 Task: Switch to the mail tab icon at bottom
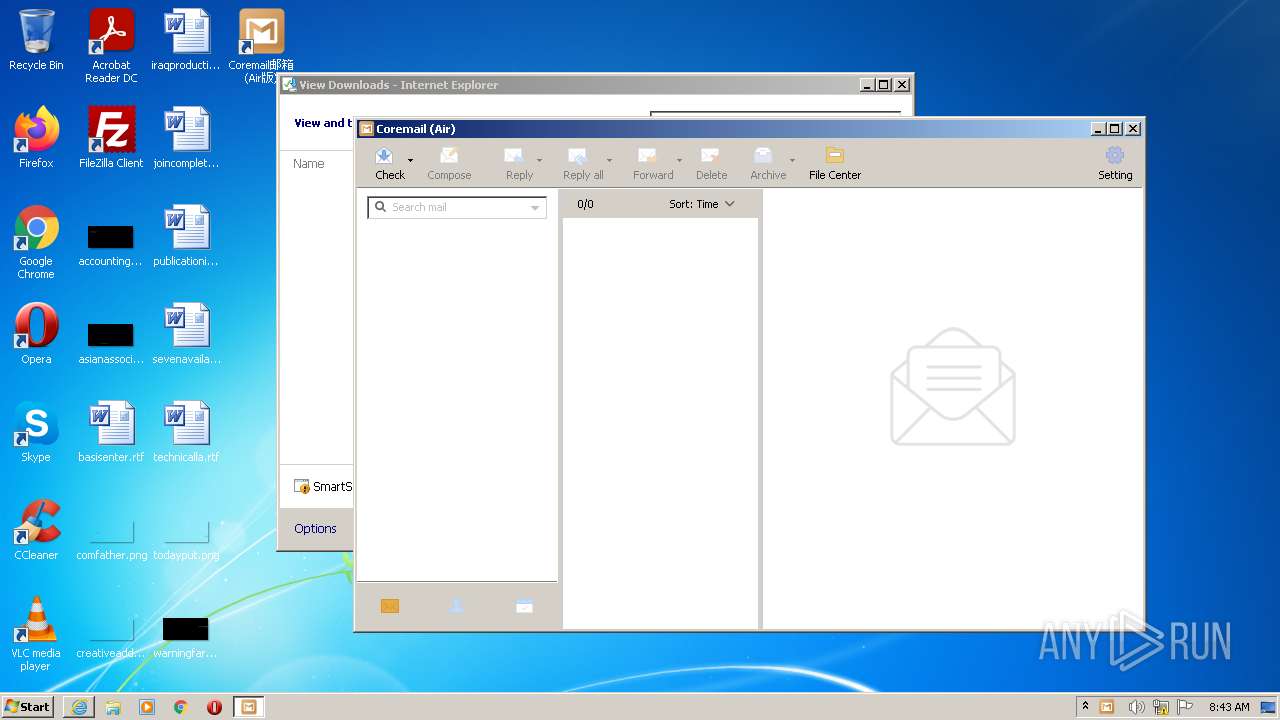pyautogui.click(x=390, y=606)
